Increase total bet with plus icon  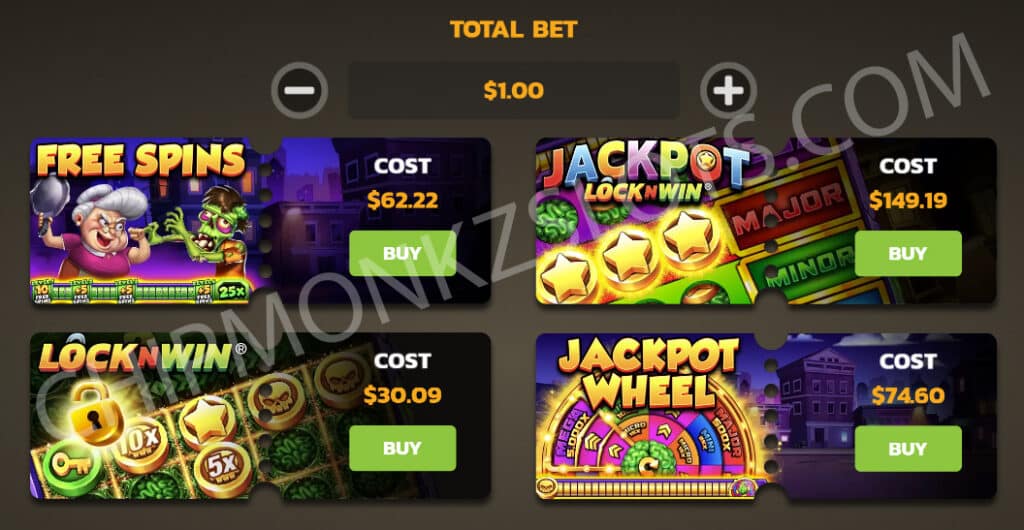(x=728, y=90)
